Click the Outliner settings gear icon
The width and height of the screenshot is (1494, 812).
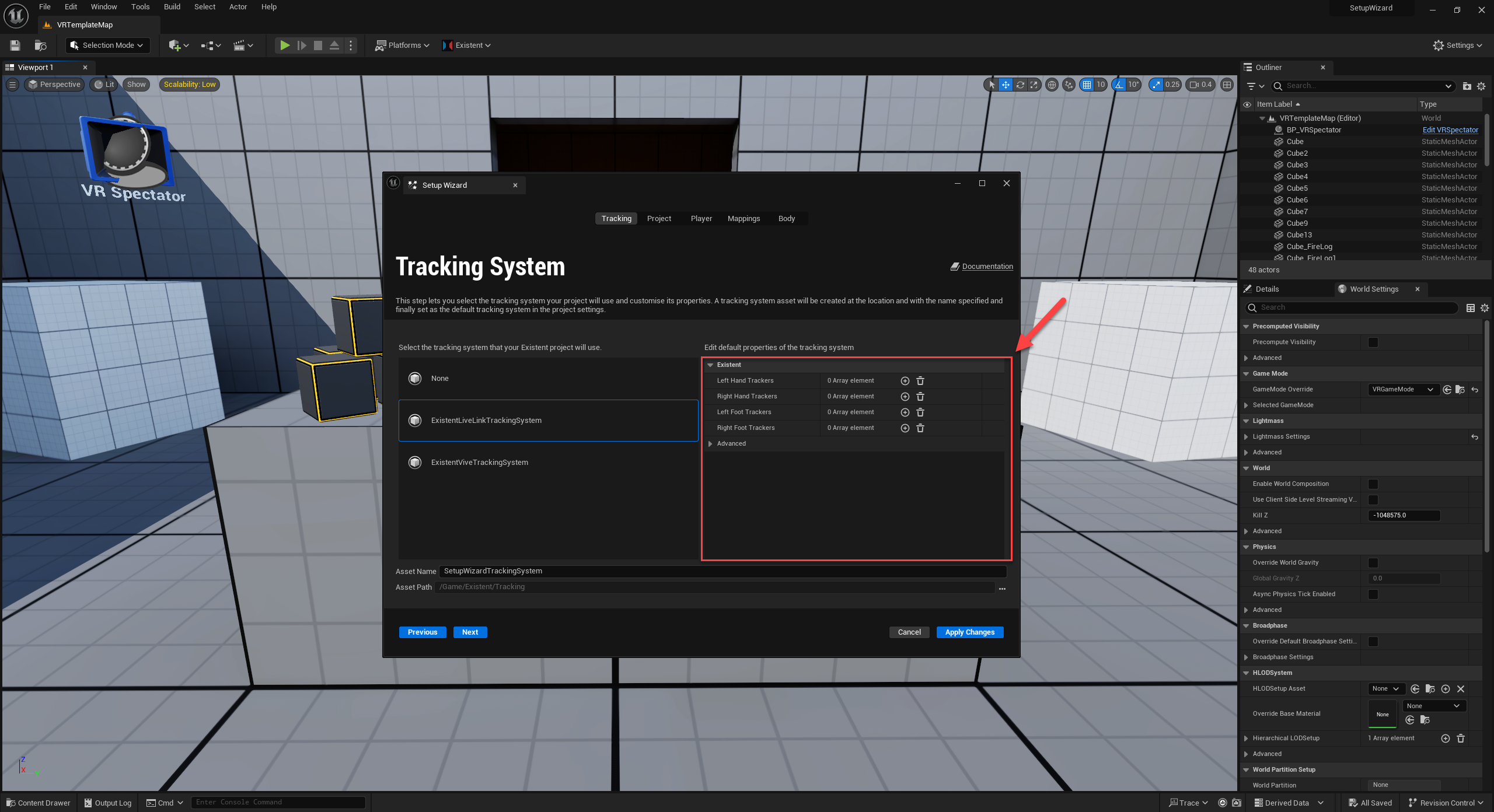click(x=1481, y=86)
